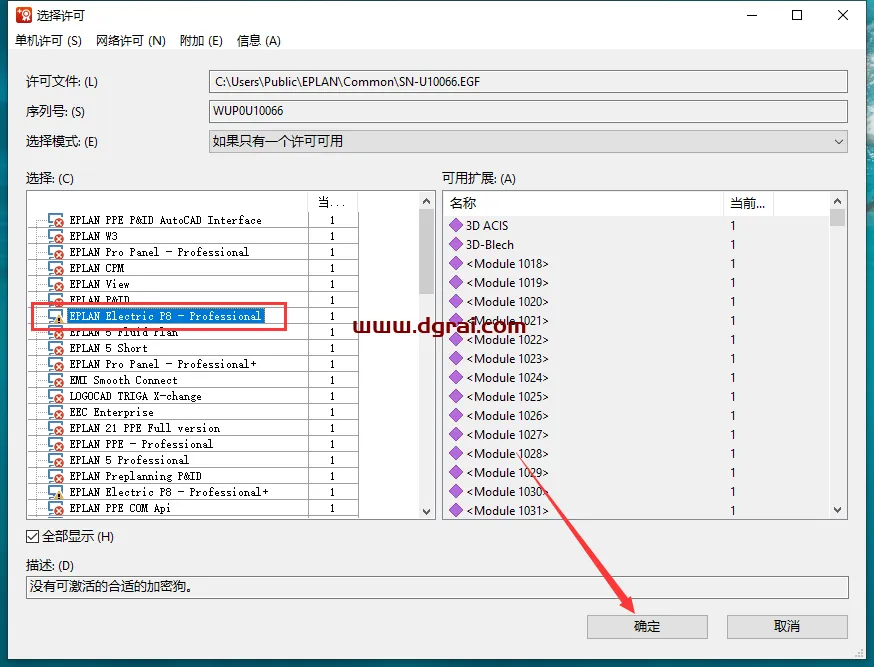
Task: Click warning icon for EPLAN Electric P8 - Professional
Action: pyautogui.click(x=56, y=317)
